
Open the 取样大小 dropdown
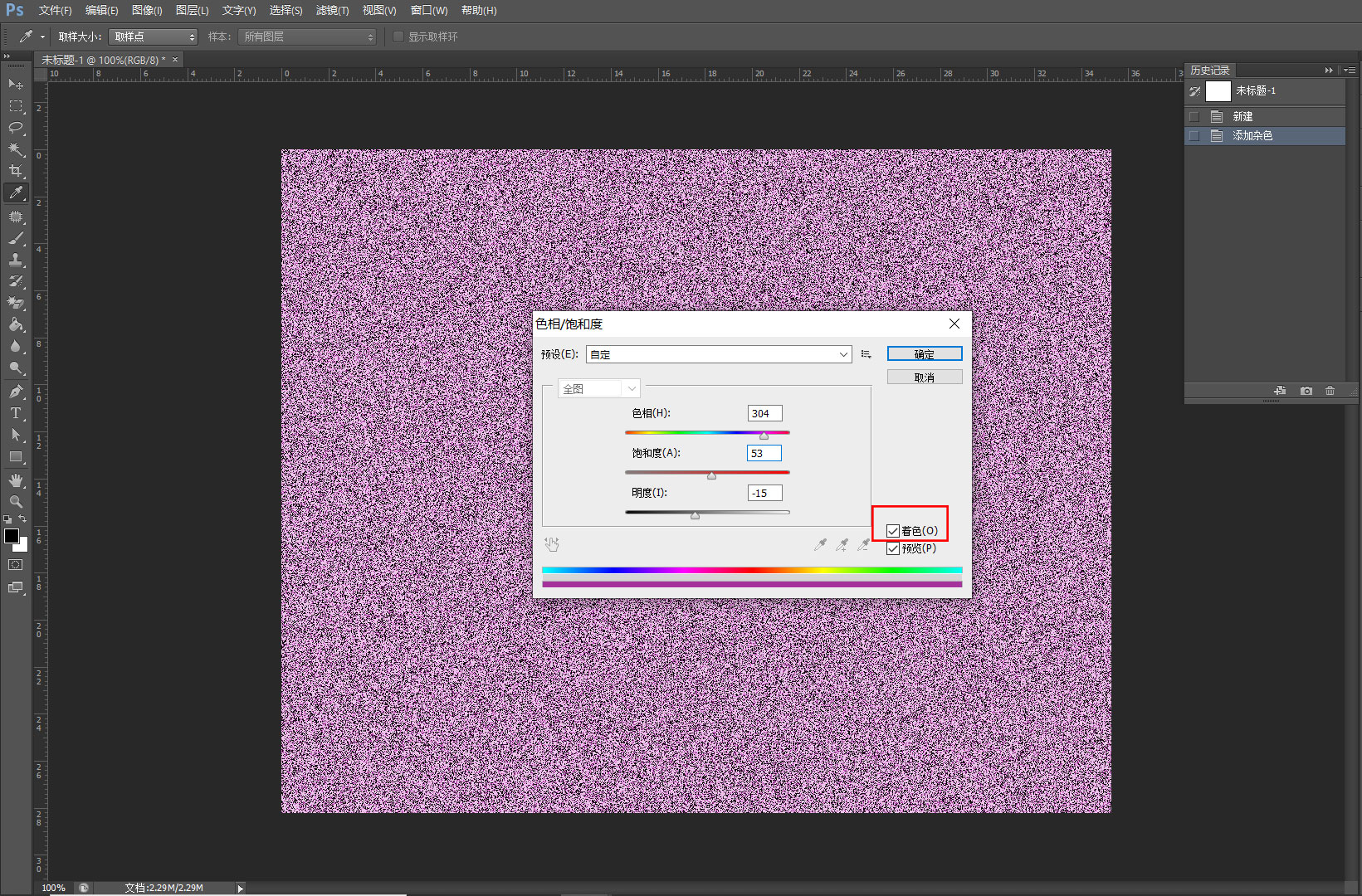coord(153,37)
